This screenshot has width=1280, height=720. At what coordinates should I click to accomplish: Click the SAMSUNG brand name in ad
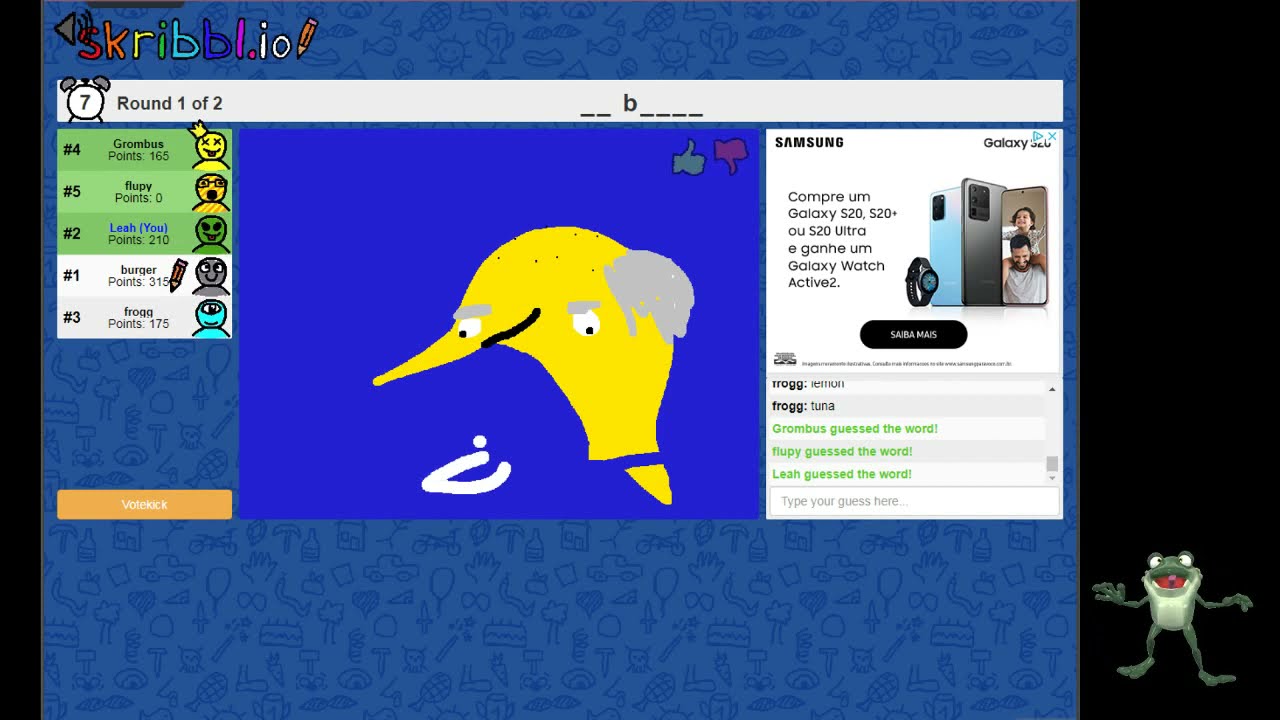(809, 142)
